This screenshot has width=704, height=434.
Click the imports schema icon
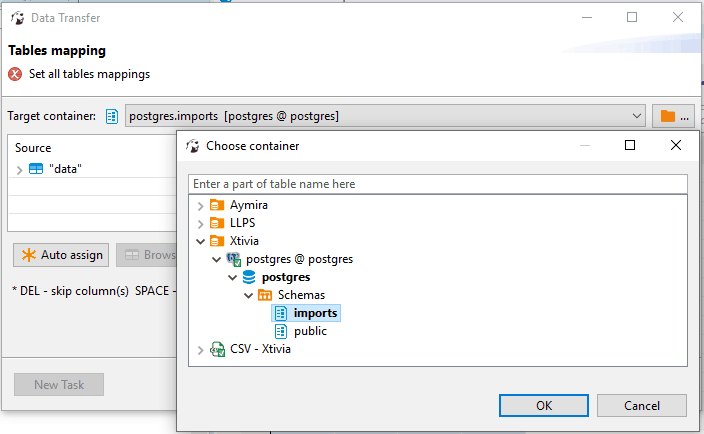click(x=281, y=313)
